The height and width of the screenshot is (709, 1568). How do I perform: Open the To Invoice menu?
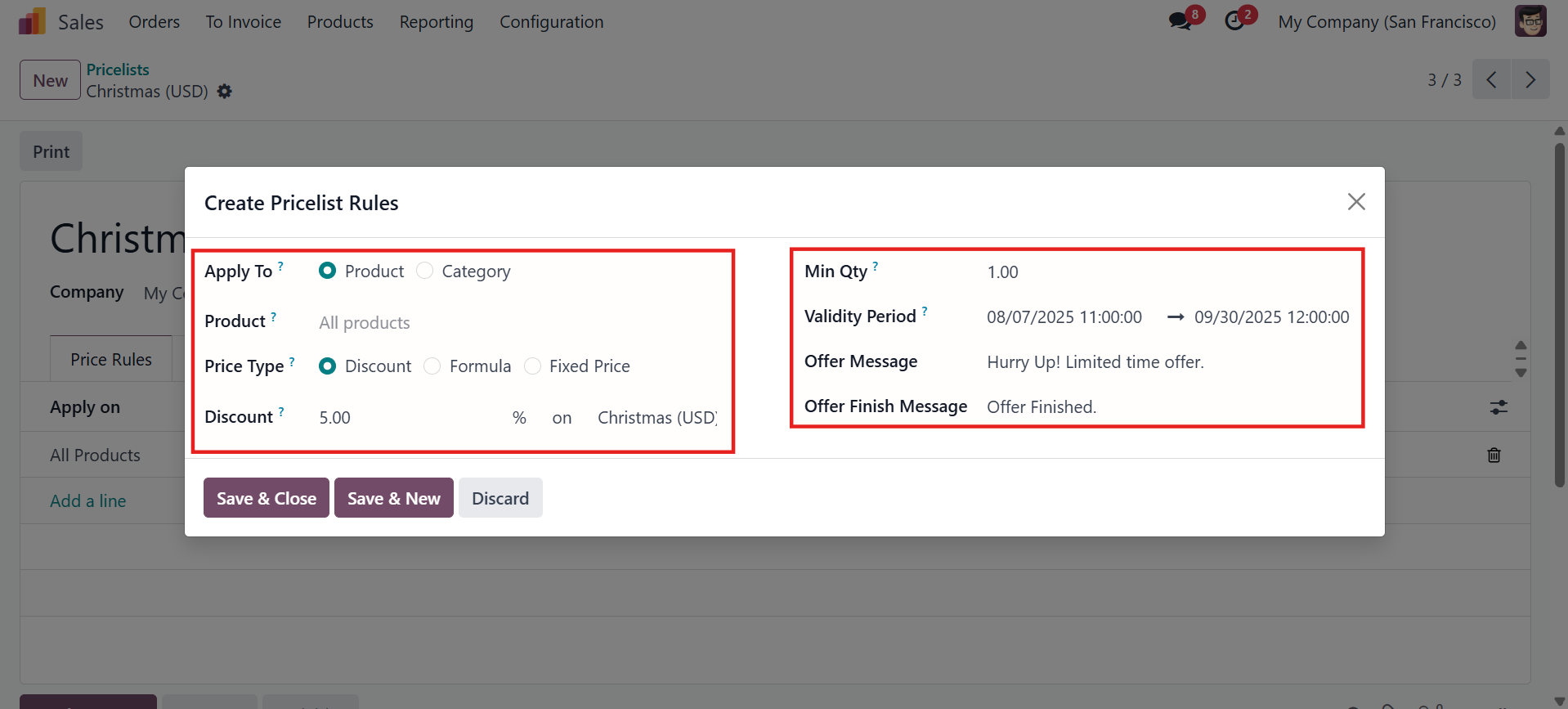click(244, 22)
